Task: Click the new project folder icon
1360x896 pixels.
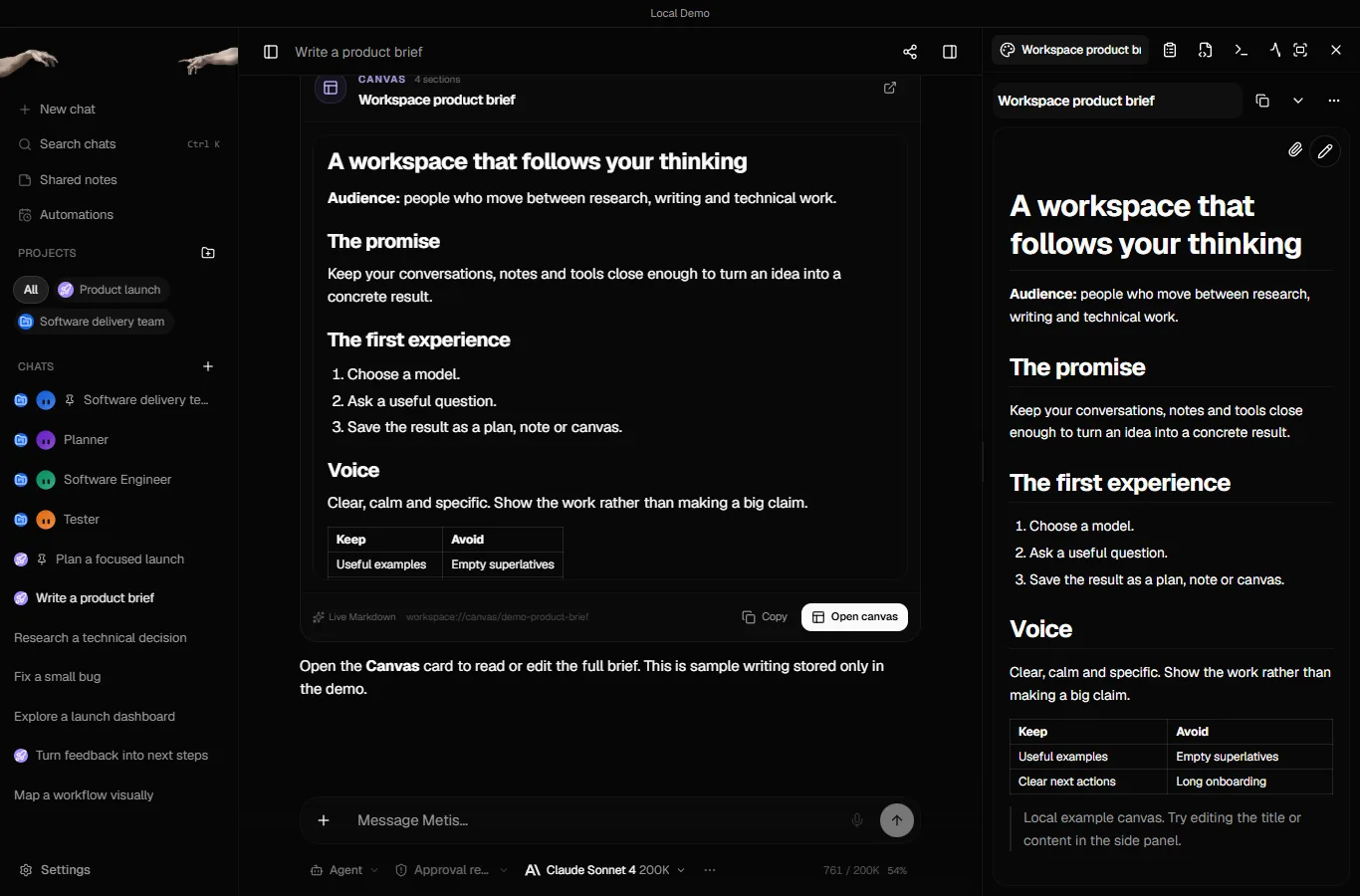Action: click(208, 253)
